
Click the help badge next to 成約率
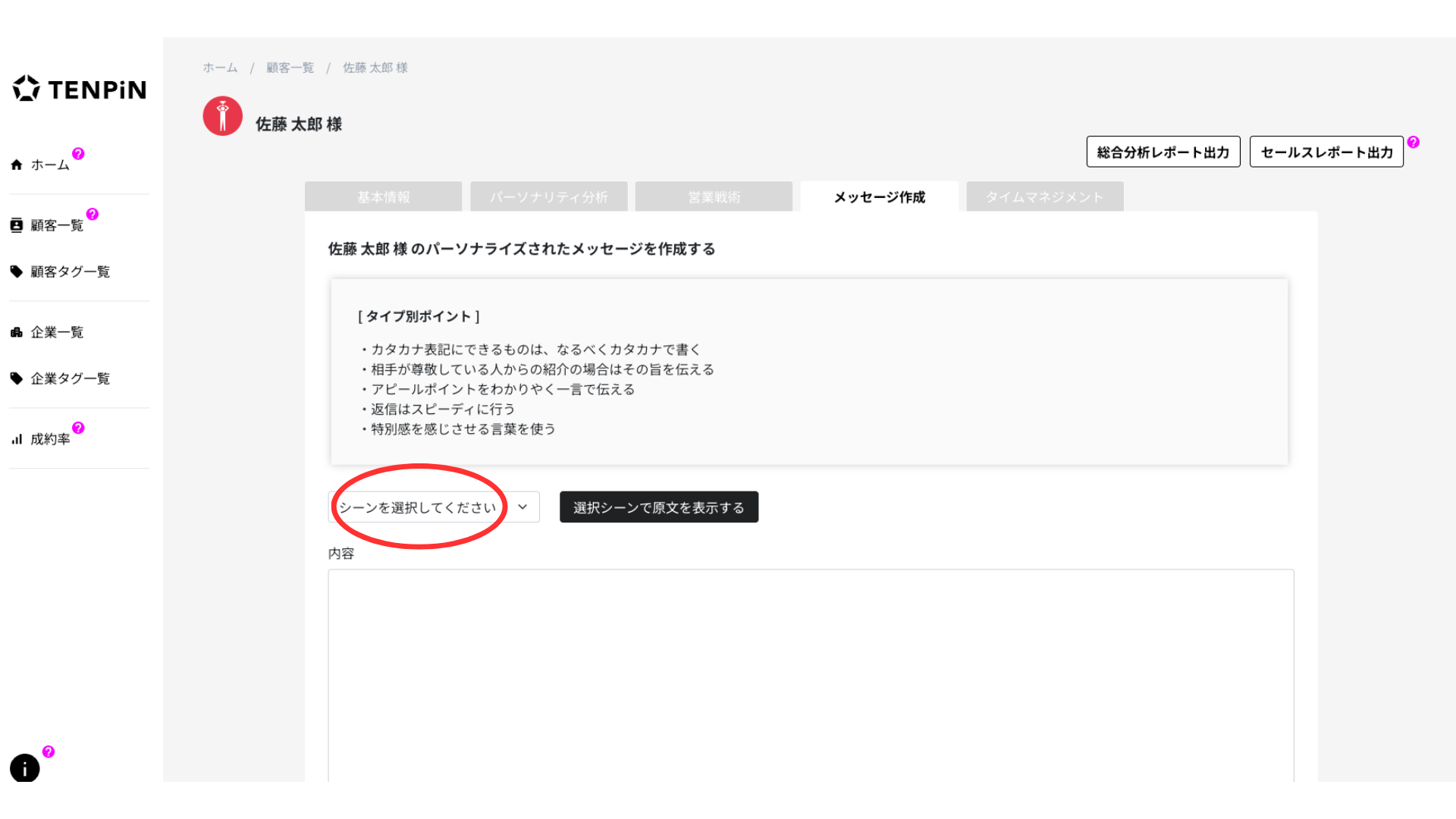click(x=78, y=428)
